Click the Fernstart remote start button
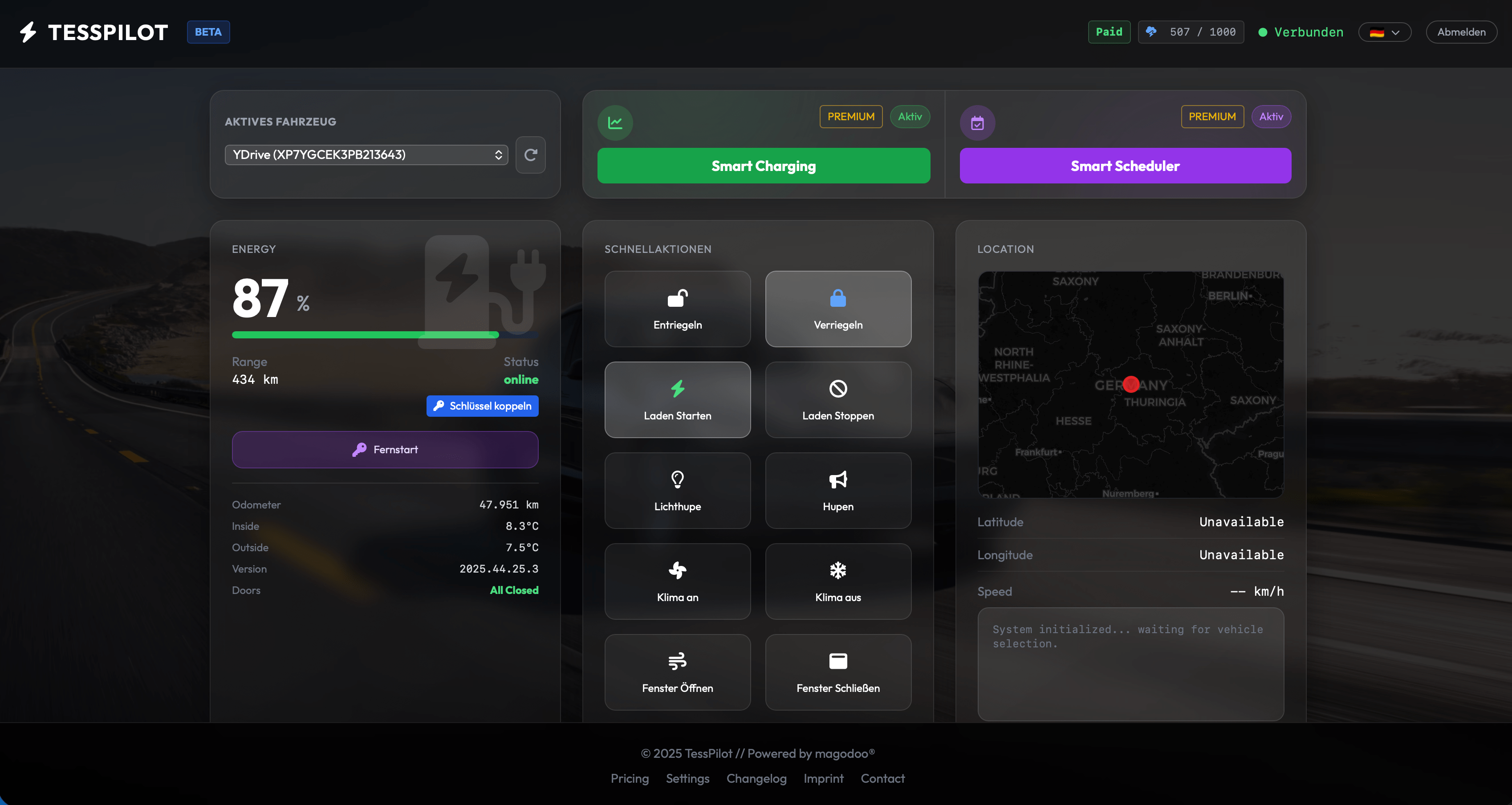Image resolution: width=1512 pixels, height=805 pixels. [x=385, y=449]
